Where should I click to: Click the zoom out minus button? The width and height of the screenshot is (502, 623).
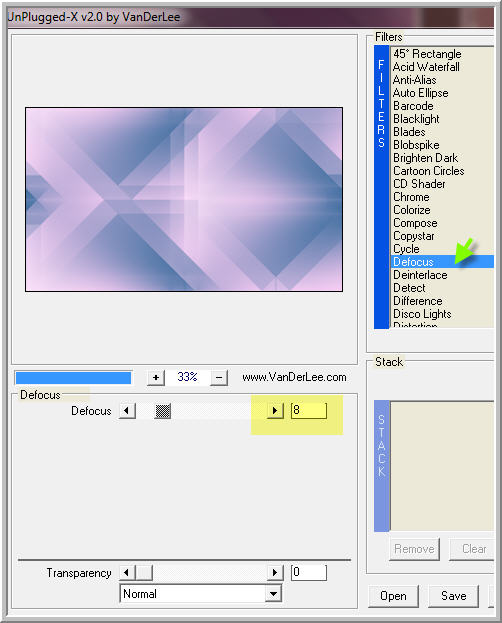pos(219,377)
